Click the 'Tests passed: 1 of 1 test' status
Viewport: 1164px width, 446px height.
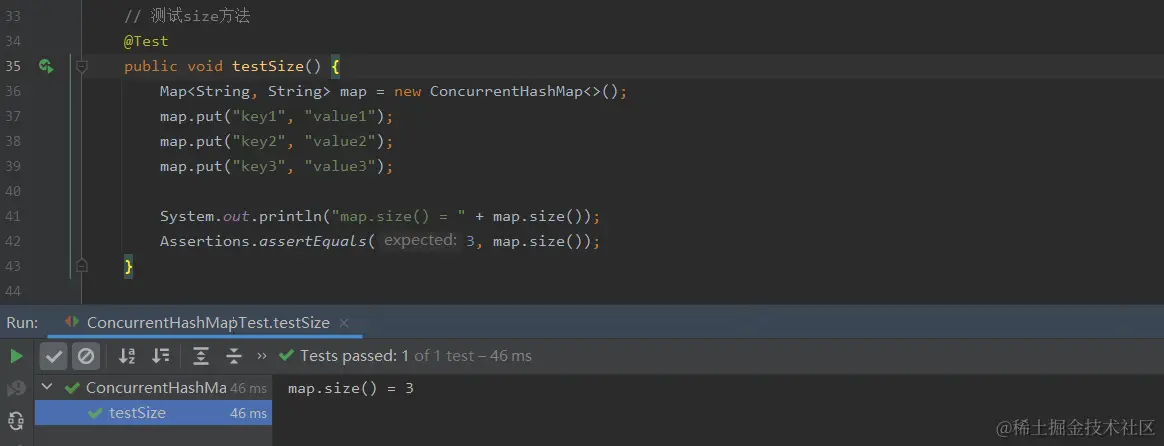[415, 356]
